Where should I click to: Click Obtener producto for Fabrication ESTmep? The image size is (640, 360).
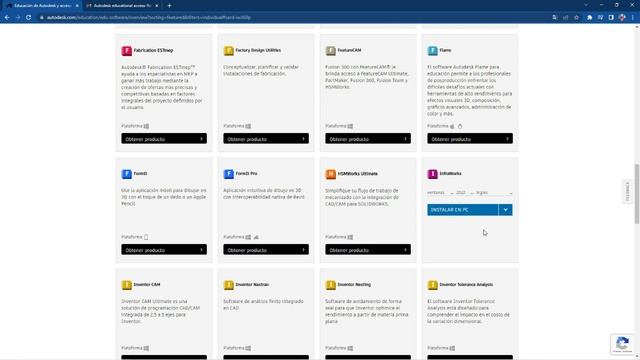(164, 139)
